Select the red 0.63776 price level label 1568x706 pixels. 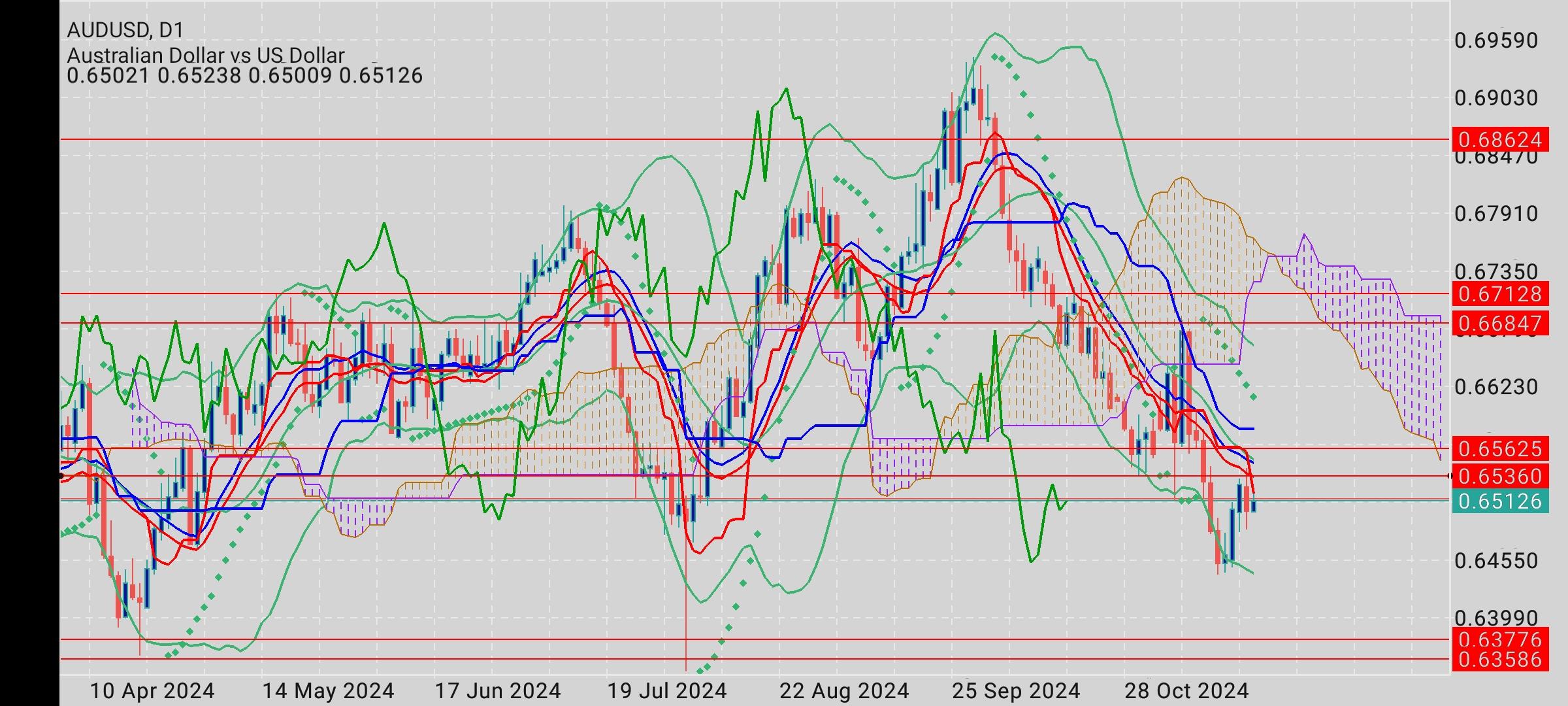click(1500, 639)
